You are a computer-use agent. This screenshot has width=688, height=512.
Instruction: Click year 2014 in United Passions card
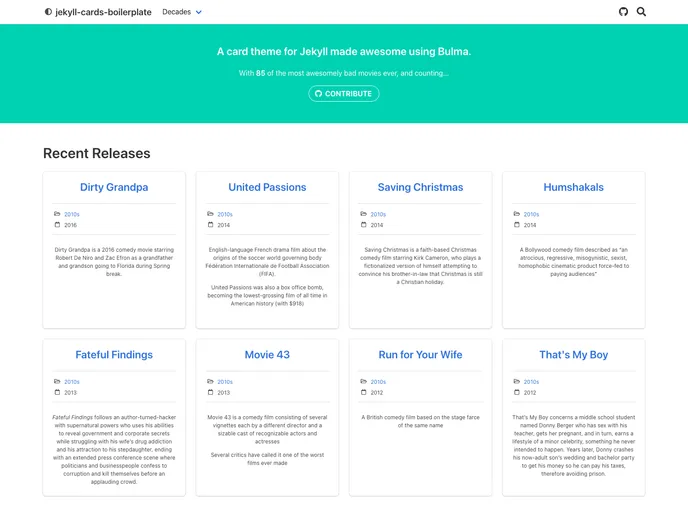point(224,225)
